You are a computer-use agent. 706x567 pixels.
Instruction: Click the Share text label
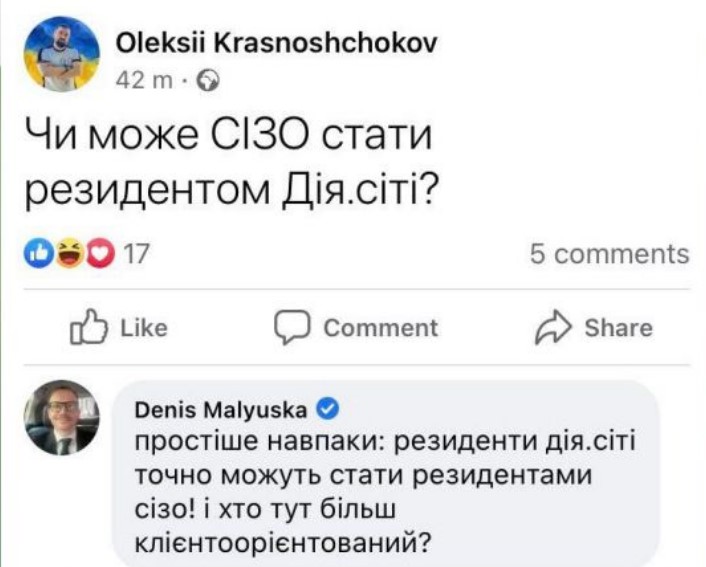click(619, 328)
